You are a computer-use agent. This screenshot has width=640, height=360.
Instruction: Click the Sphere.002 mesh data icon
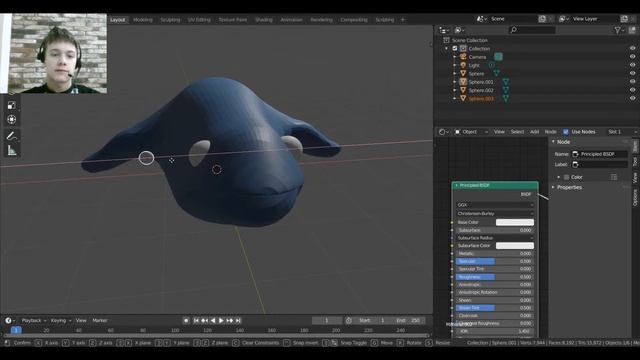point(505,90)
